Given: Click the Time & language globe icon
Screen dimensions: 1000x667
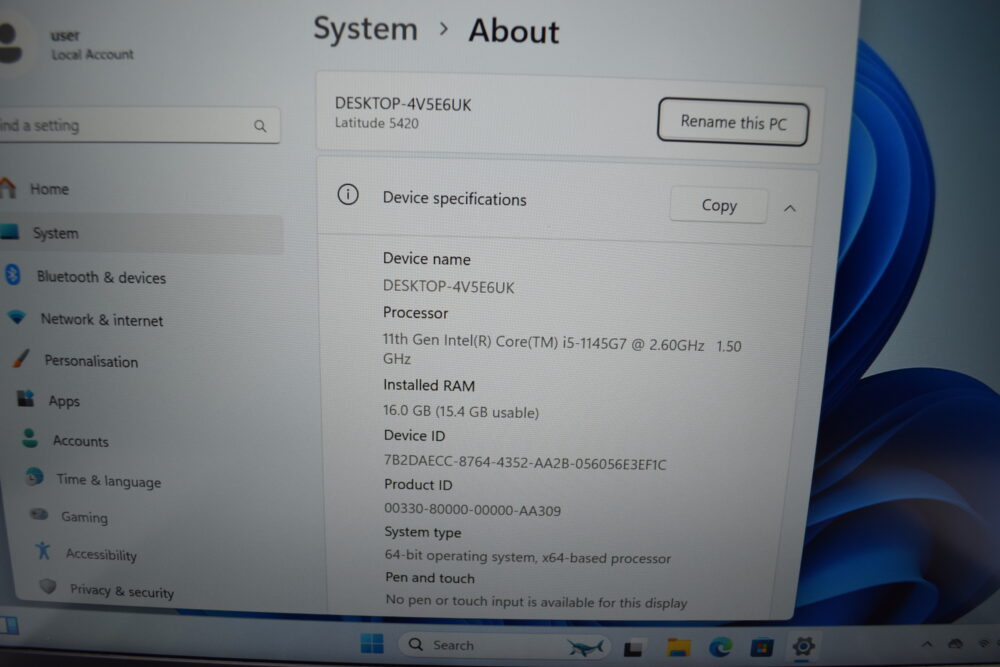Looking at the screenshot, I should coord(34,477).
